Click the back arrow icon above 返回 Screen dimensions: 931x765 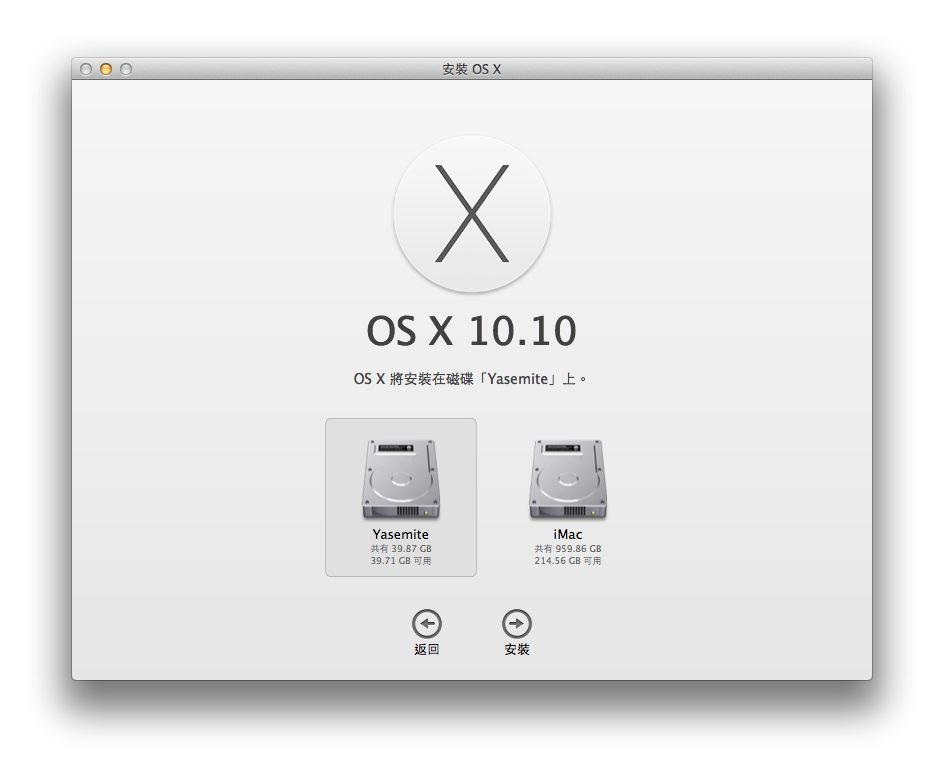(x=427, y=624)
